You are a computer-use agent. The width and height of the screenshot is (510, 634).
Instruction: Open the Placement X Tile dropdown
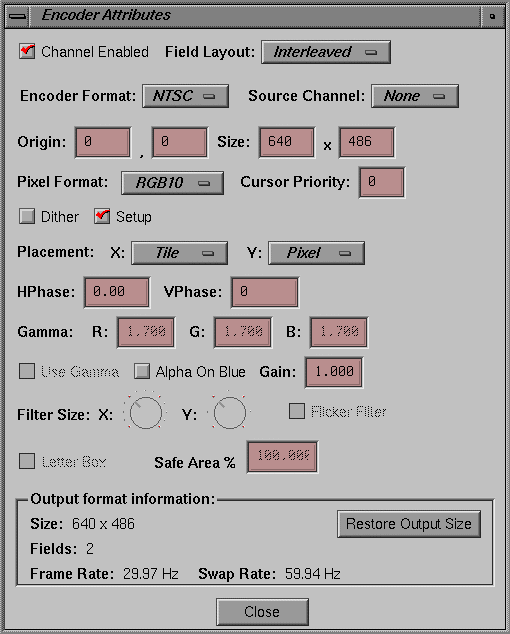[180, 253]
